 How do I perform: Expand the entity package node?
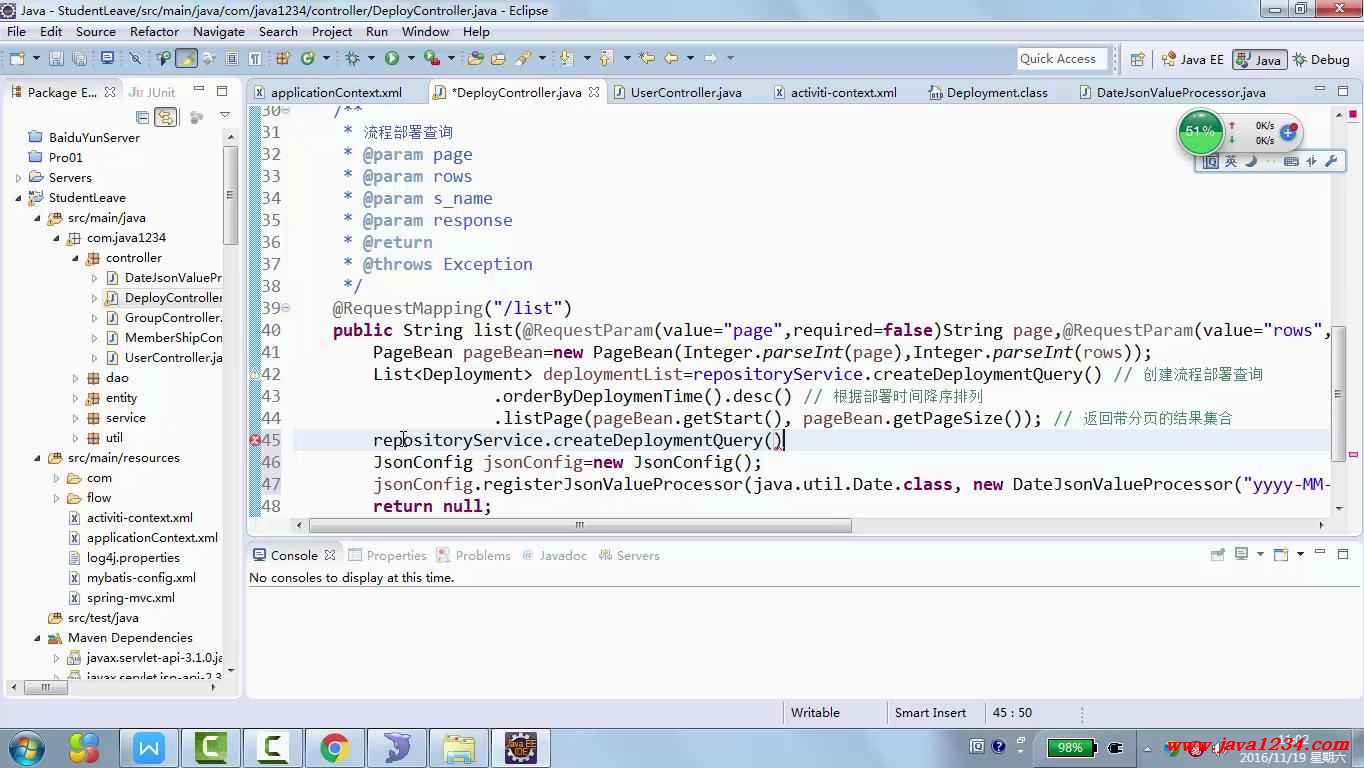75,398
